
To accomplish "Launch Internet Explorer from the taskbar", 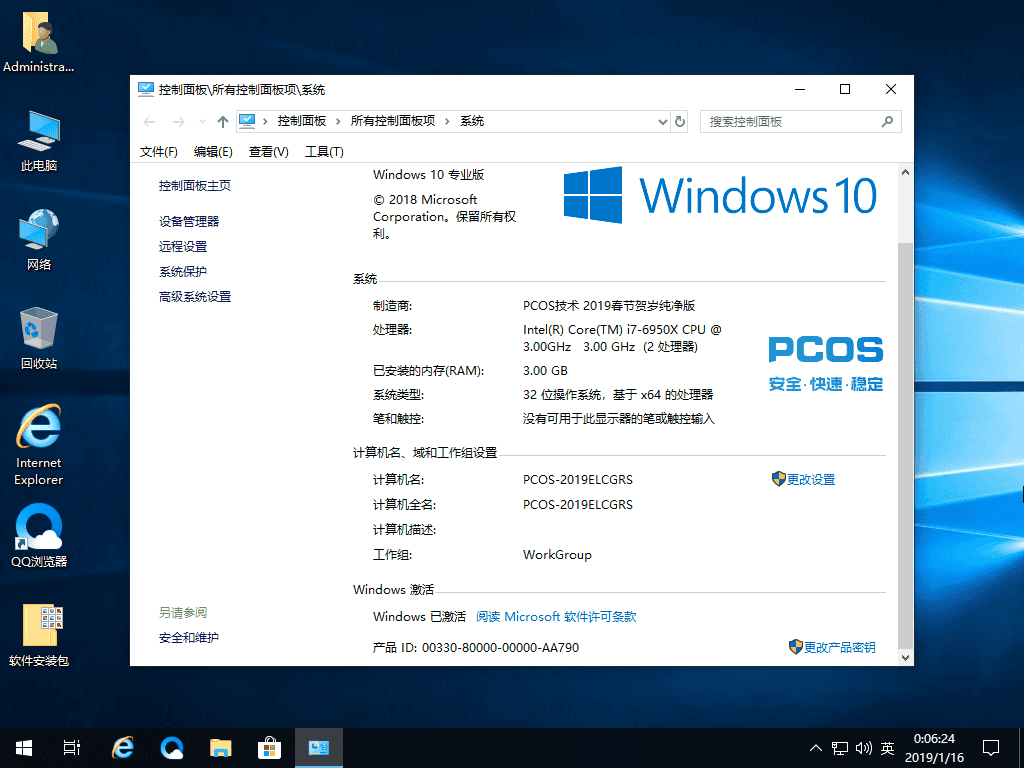I will [x=122, y=748].
